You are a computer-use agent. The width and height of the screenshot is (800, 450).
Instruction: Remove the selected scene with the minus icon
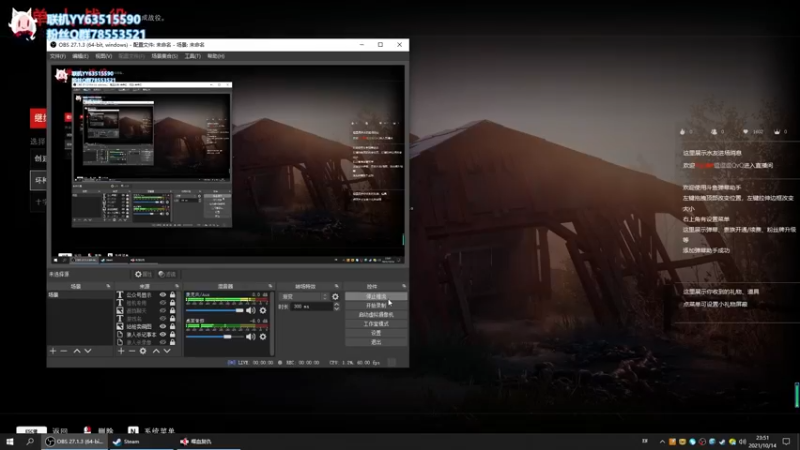pyautogui.click(x=64, y=351)
